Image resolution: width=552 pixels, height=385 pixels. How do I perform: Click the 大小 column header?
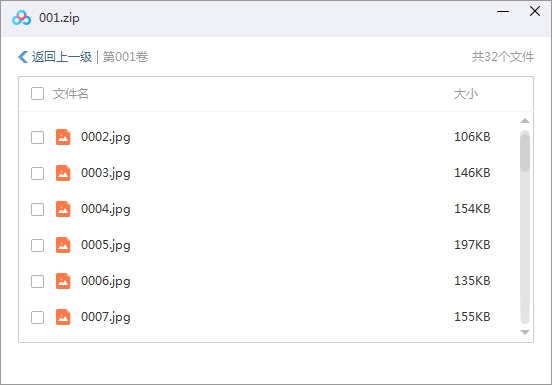(x=465, y=94)
